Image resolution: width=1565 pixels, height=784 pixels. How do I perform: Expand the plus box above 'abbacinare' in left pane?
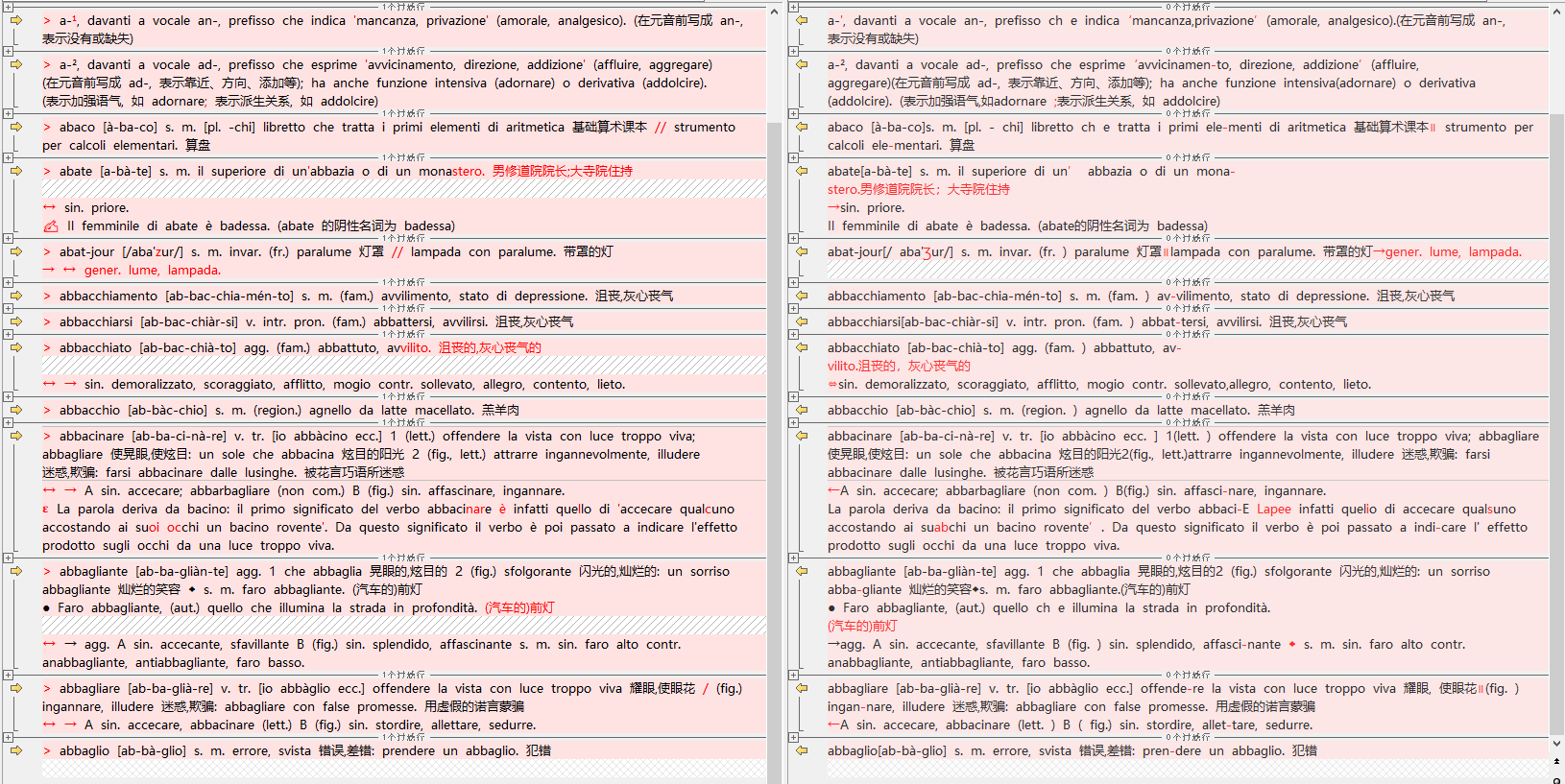(8, 422)
